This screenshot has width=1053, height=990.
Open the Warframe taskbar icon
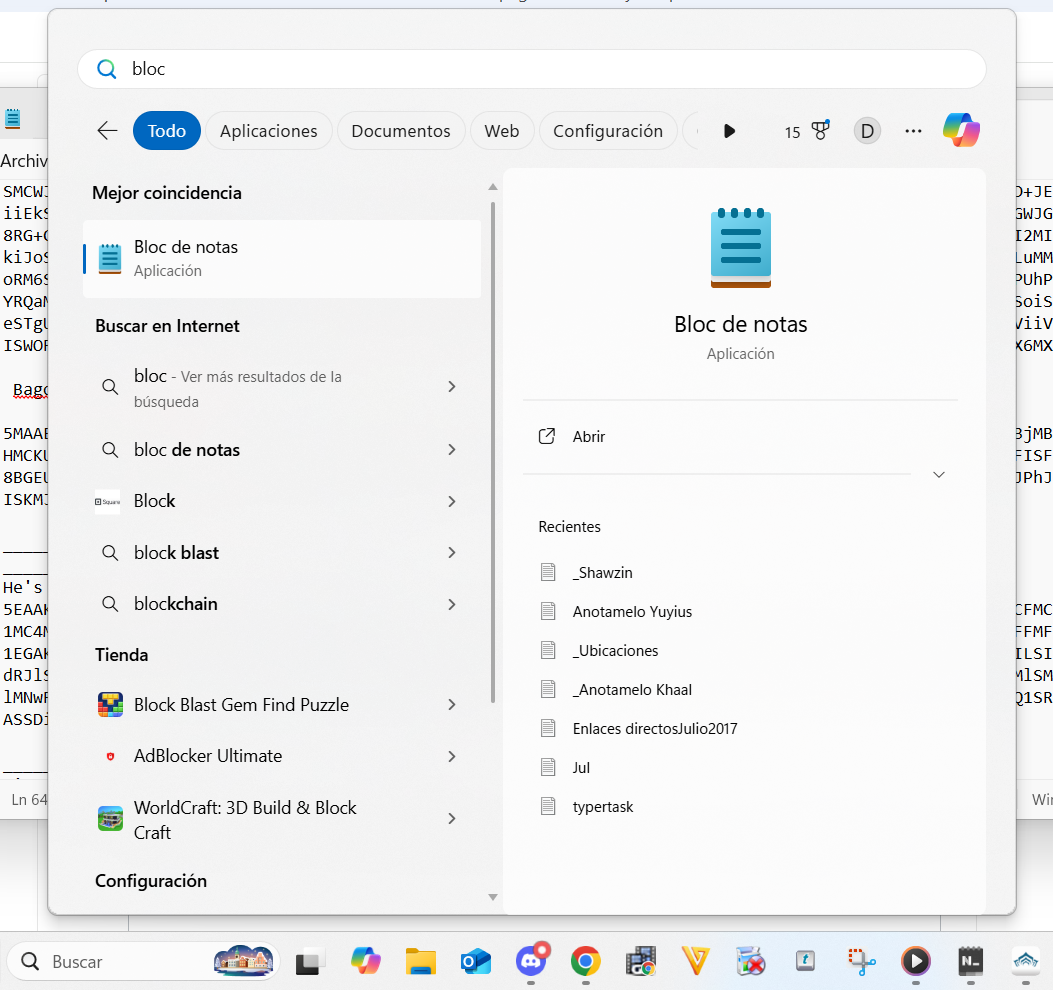tap(1026, 962)
